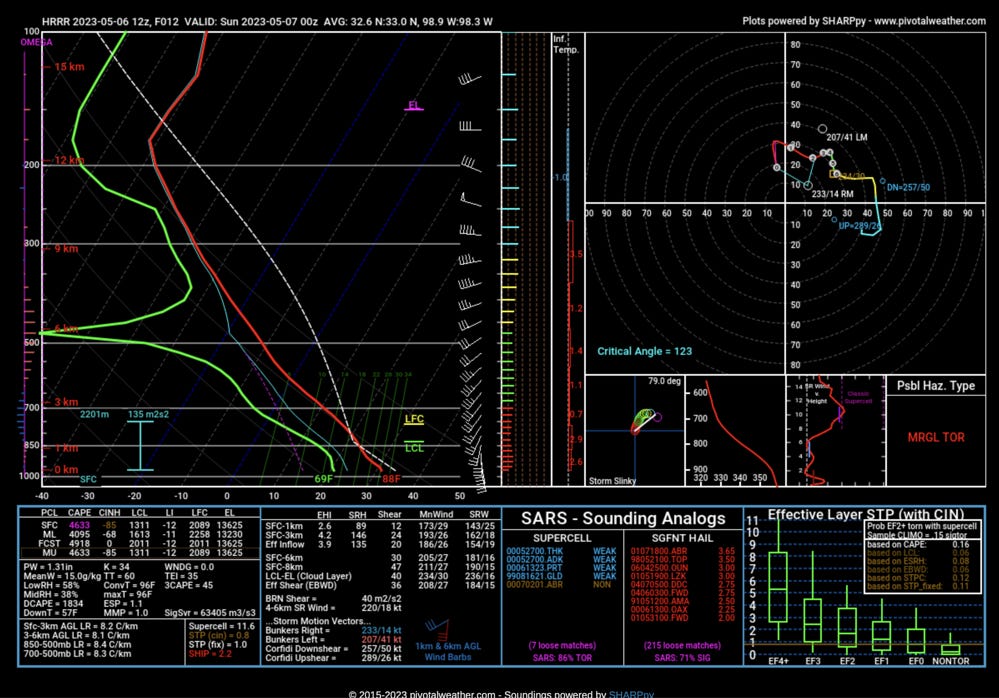Screen dimensions: 999x698
Task: Click '(7 loose matches)' under supercell
Action: coord(562,645)
